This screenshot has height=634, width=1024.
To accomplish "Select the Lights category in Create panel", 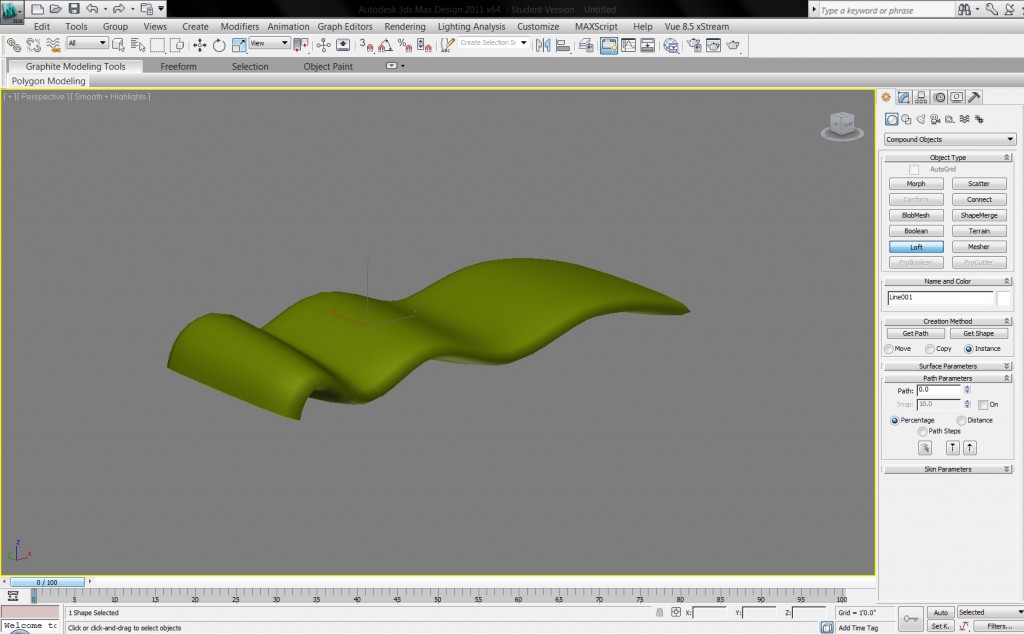I will click(x=921, y=119).
